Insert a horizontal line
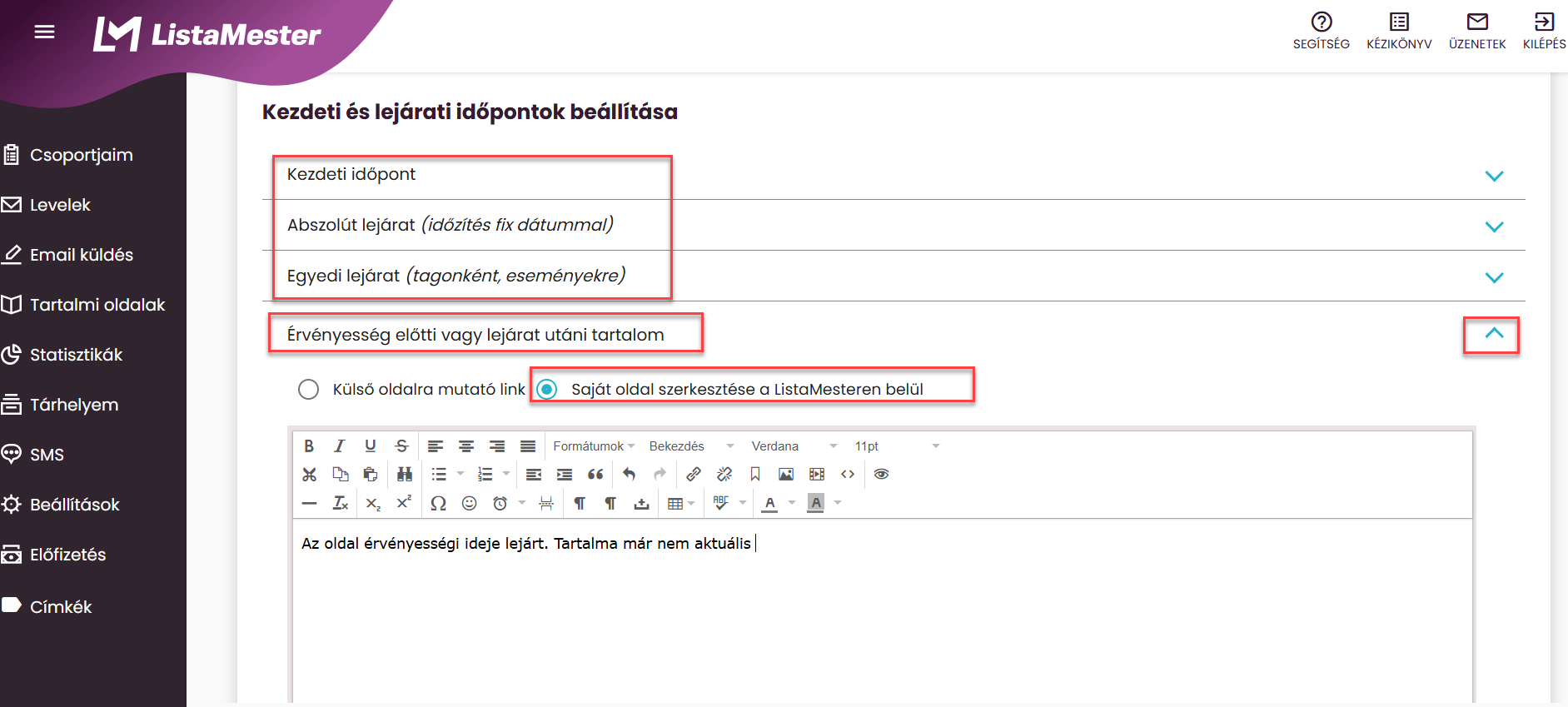Viewport: 1568px width, 707px height. [x=309, y=503]
